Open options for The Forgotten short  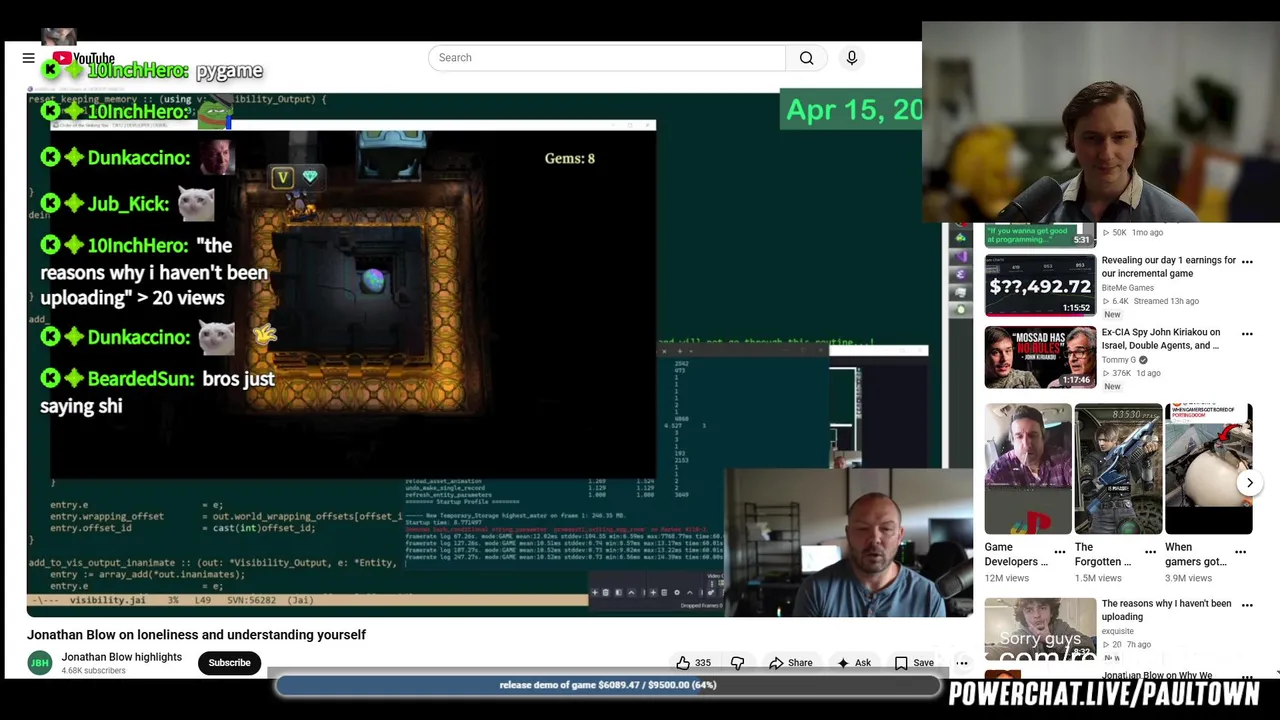click(x=1150, y=551)
